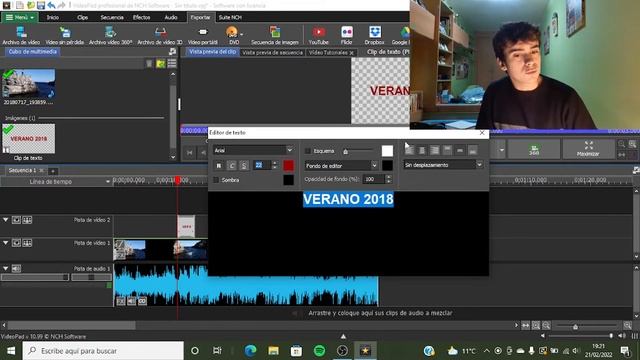Open Suite NCH tab
Viewport: 640px width, 360px height.
[230, 18]
